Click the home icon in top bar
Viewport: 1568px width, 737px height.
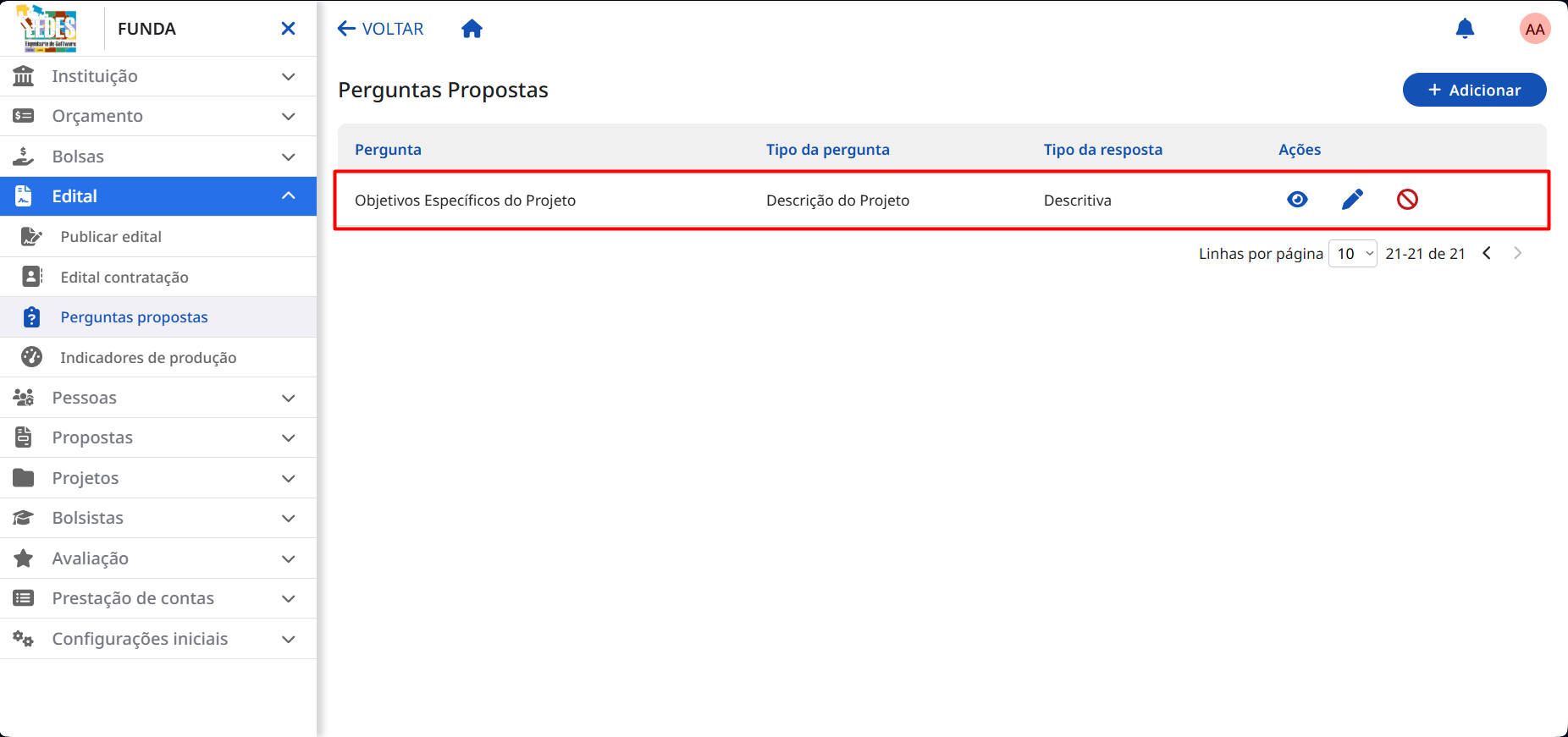(472, 29)
